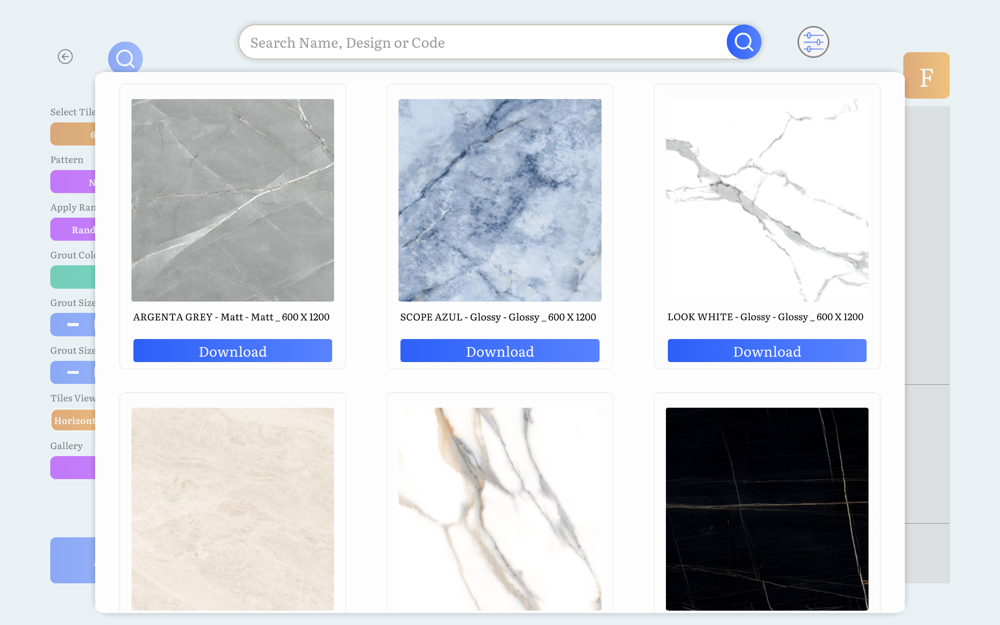This screenshot has width=1000, height=625.
Task: Select the SCOPE AZUL tile image
Action: pyautogui.click(x=500, y=200)
